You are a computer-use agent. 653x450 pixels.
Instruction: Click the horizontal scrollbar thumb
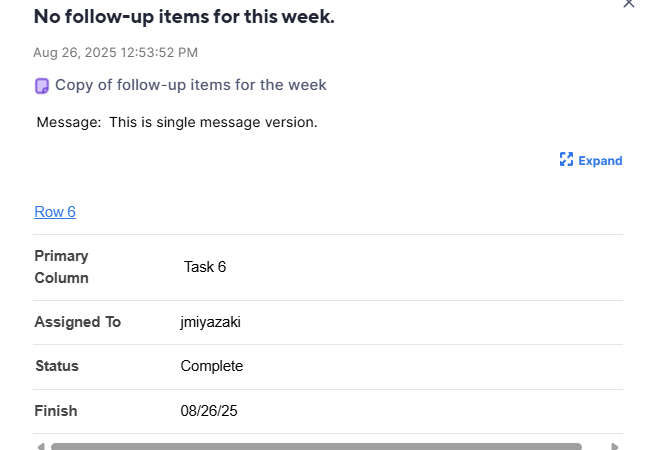point(316,446)
